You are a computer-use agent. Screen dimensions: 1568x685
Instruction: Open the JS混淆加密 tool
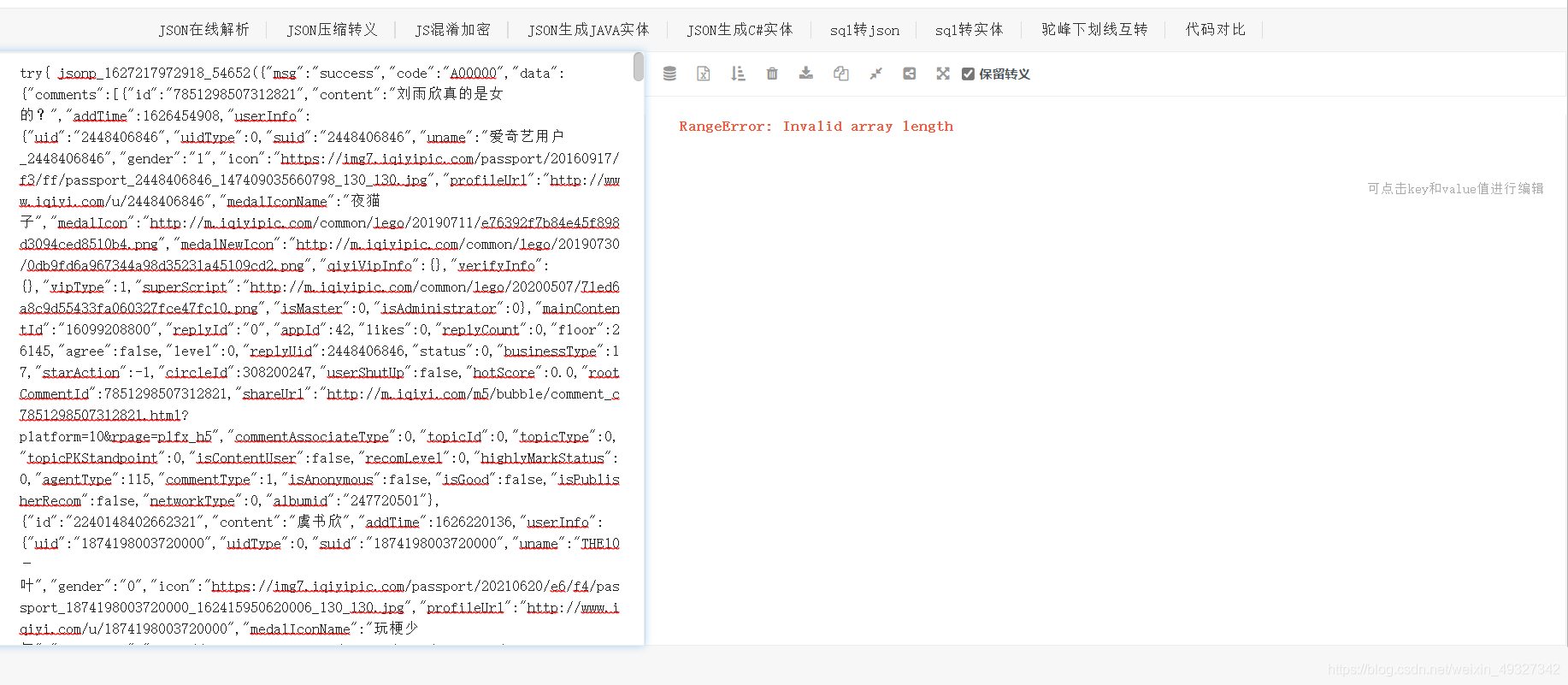[x=452, y=30]
